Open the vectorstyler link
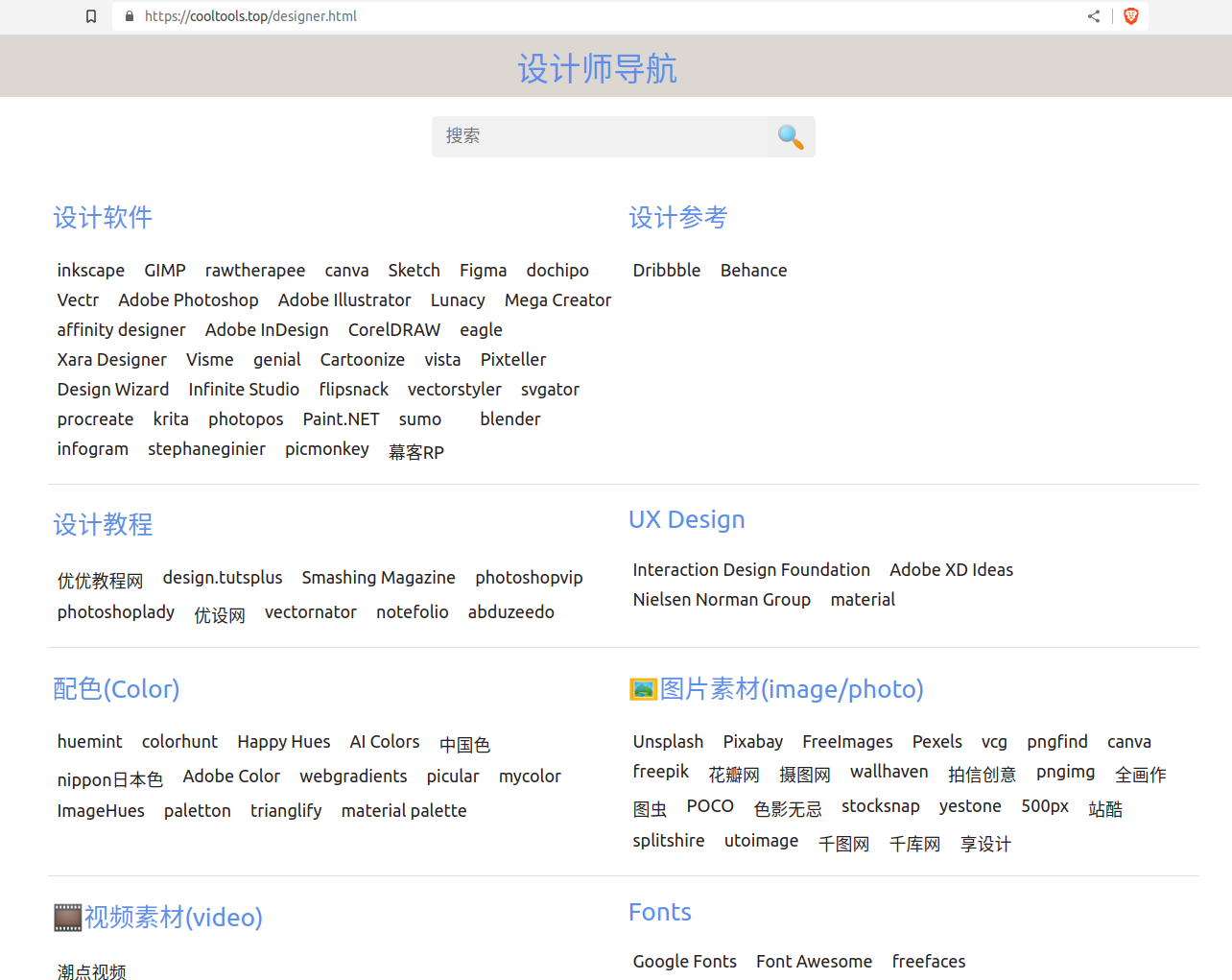The image size is (1232, 980). click(x=455, y=390)
